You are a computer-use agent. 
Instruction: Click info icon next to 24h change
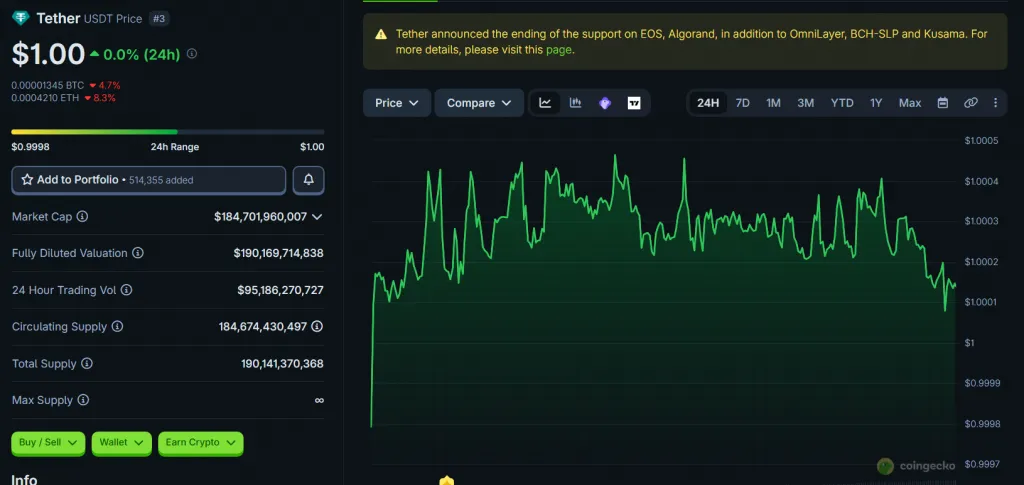pyautogui.click(x=191, y=54)
